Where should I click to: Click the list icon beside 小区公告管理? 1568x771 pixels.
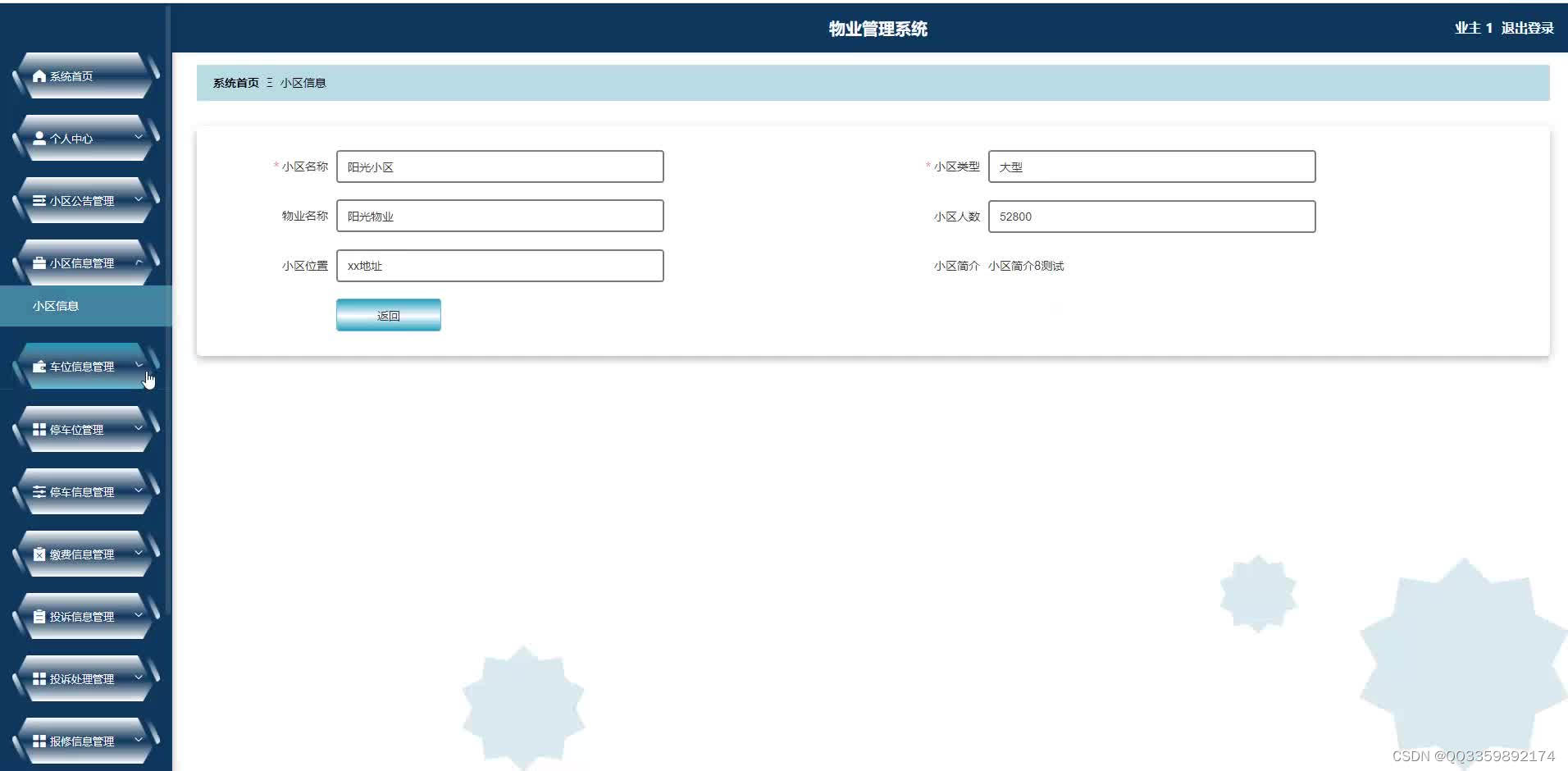[39, 201]
